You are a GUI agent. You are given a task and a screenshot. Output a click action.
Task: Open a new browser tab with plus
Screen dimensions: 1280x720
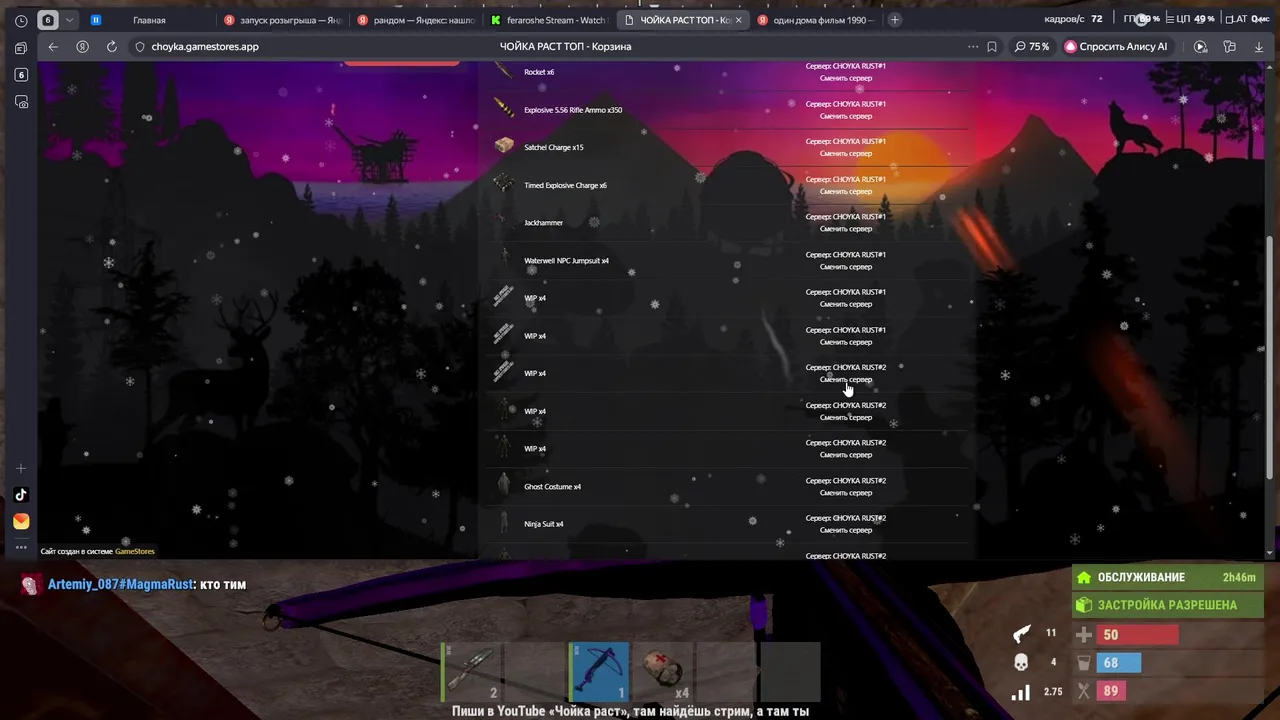[894, 20]
